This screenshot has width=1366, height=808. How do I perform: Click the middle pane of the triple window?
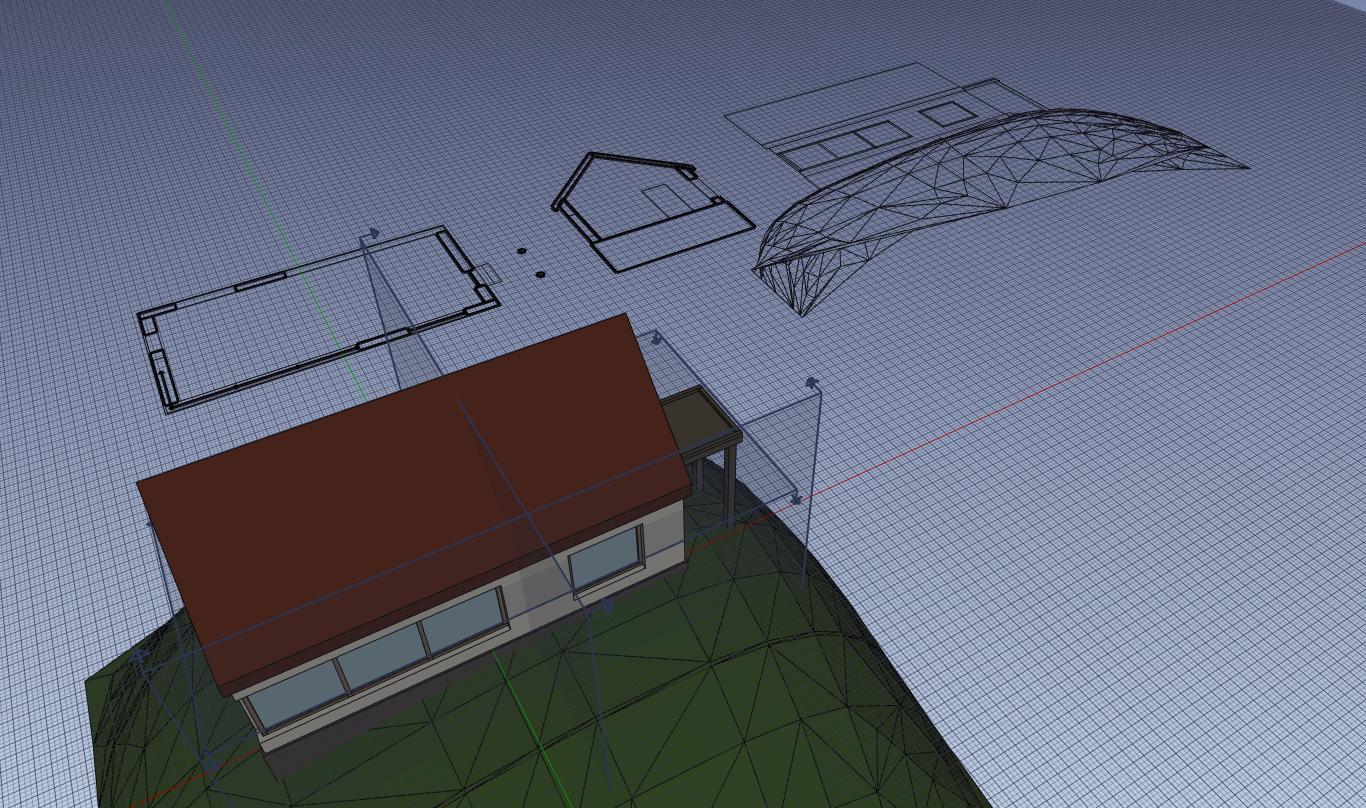(x=383, y=655)
